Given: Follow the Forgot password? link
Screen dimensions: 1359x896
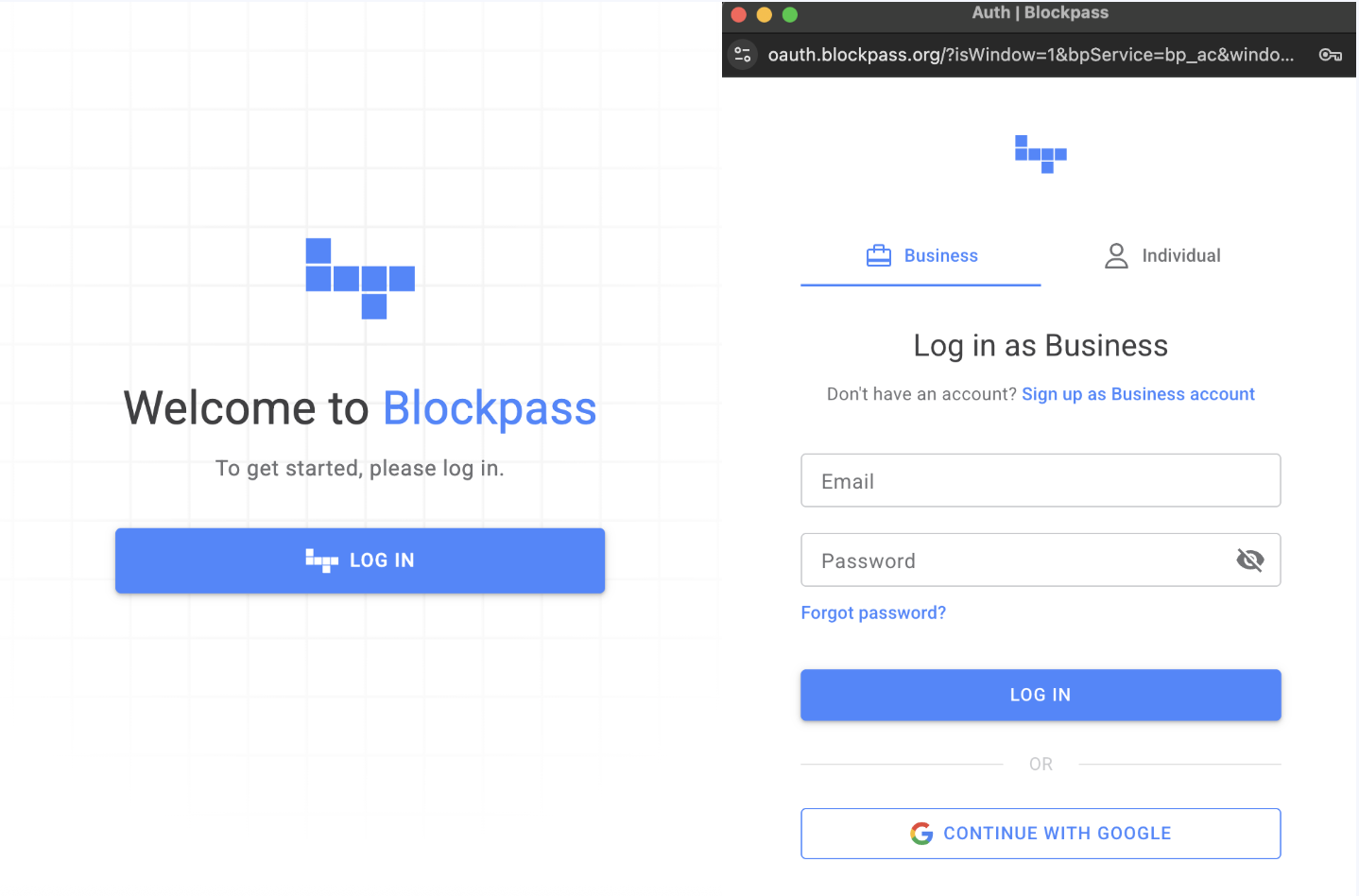Looking at the screenshot, I should [873, 612].
